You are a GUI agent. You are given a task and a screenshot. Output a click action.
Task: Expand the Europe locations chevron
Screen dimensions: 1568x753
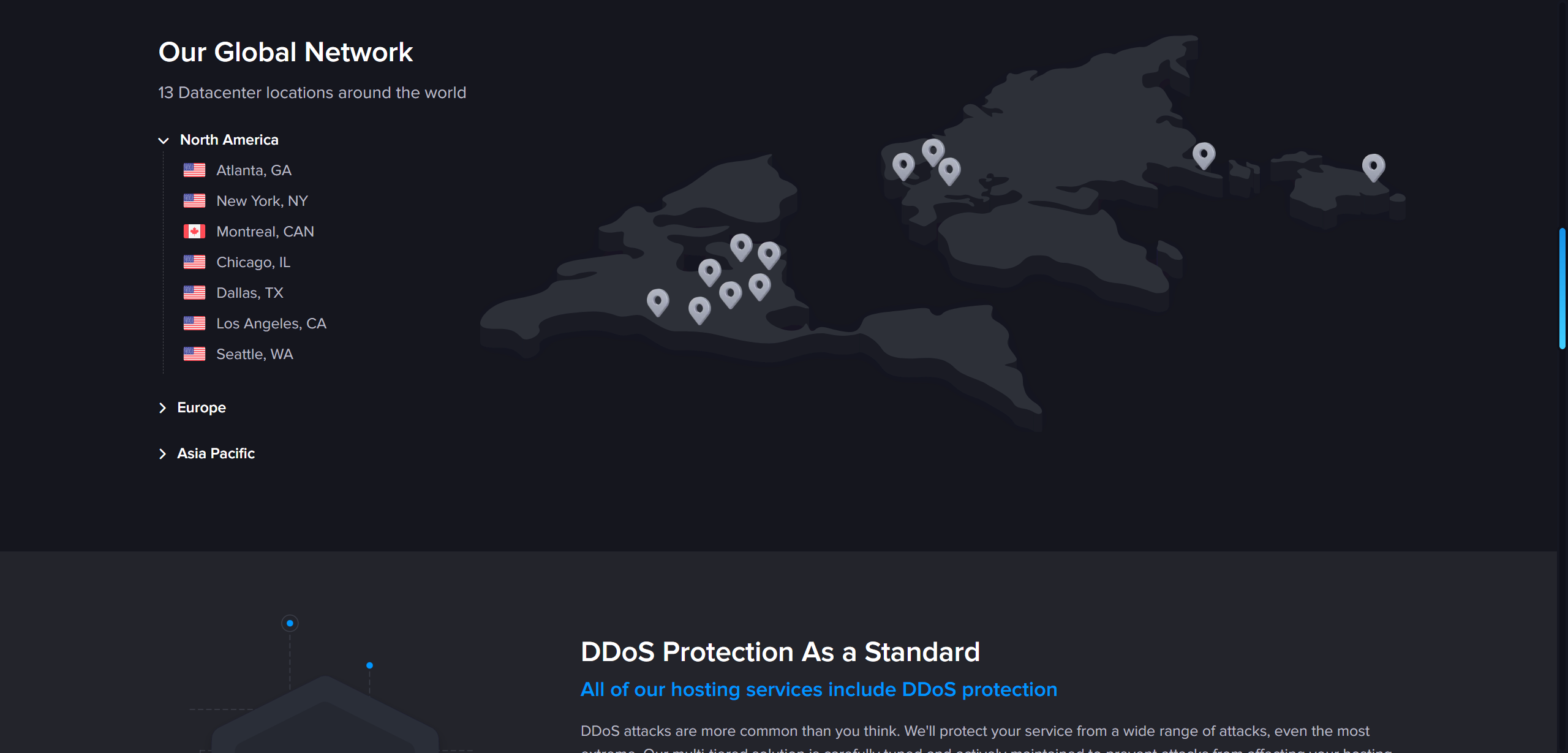coord(162,408)
